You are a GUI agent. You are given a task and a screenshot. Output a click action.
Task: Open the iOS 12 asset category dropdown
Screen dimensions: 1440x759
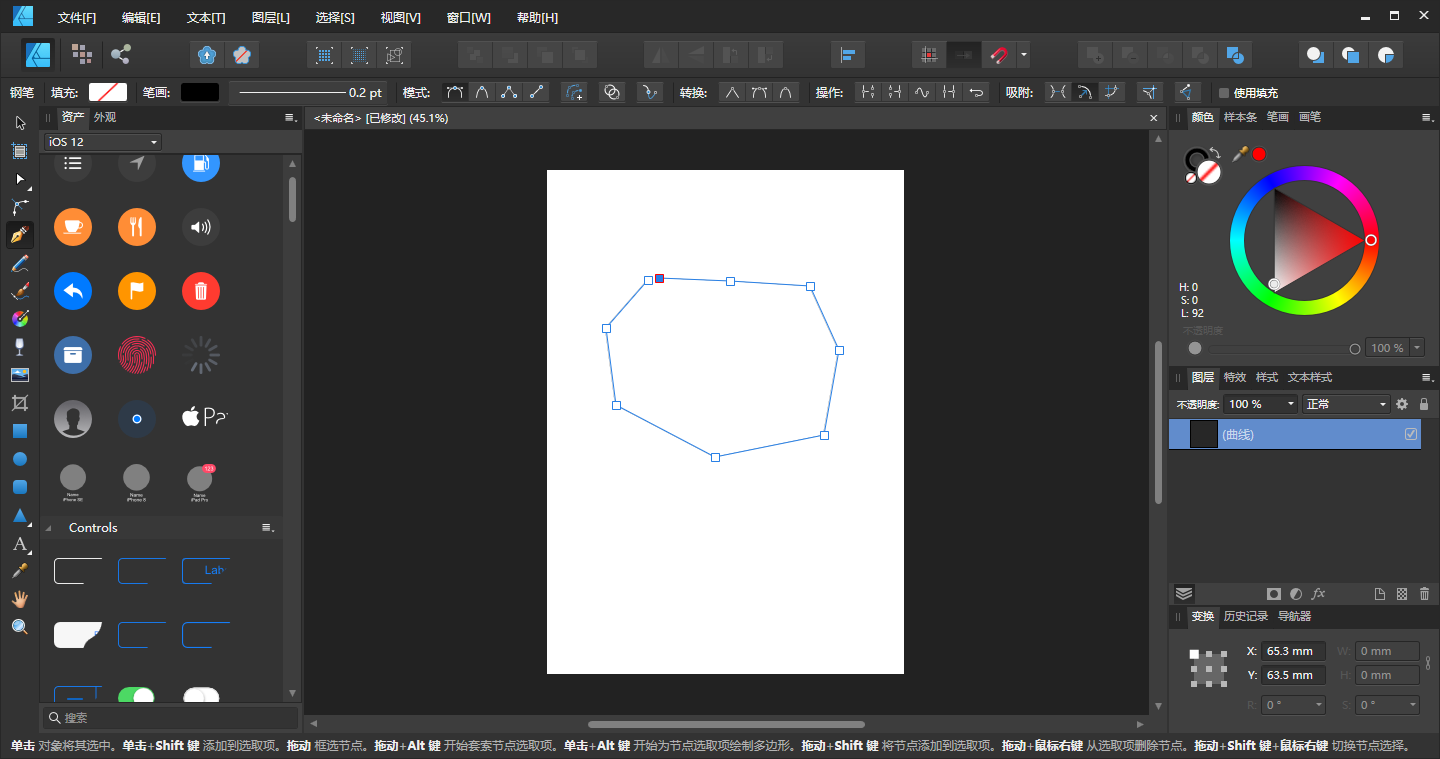tap(103, 142)
